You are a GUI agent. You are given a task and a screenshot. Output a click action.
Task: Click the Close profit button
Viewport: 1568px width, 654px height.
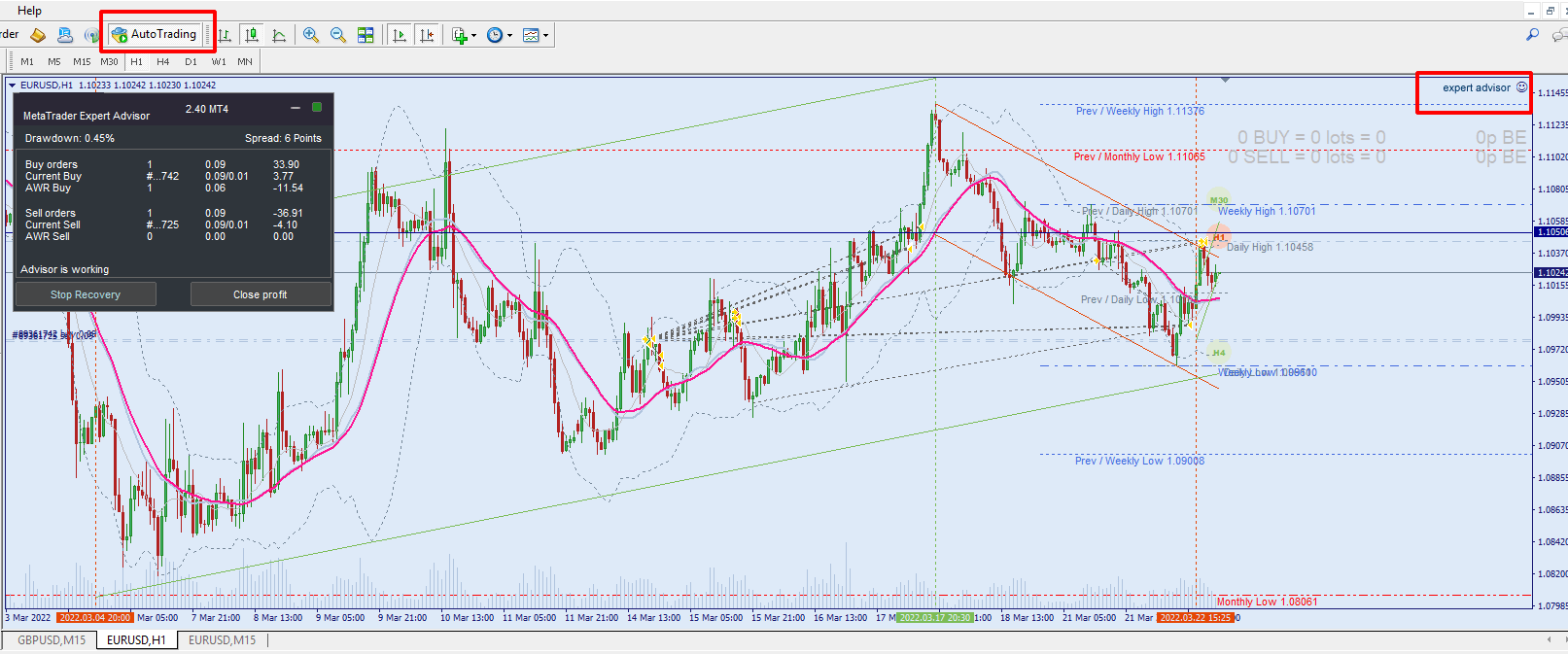[x=261, y=294]
